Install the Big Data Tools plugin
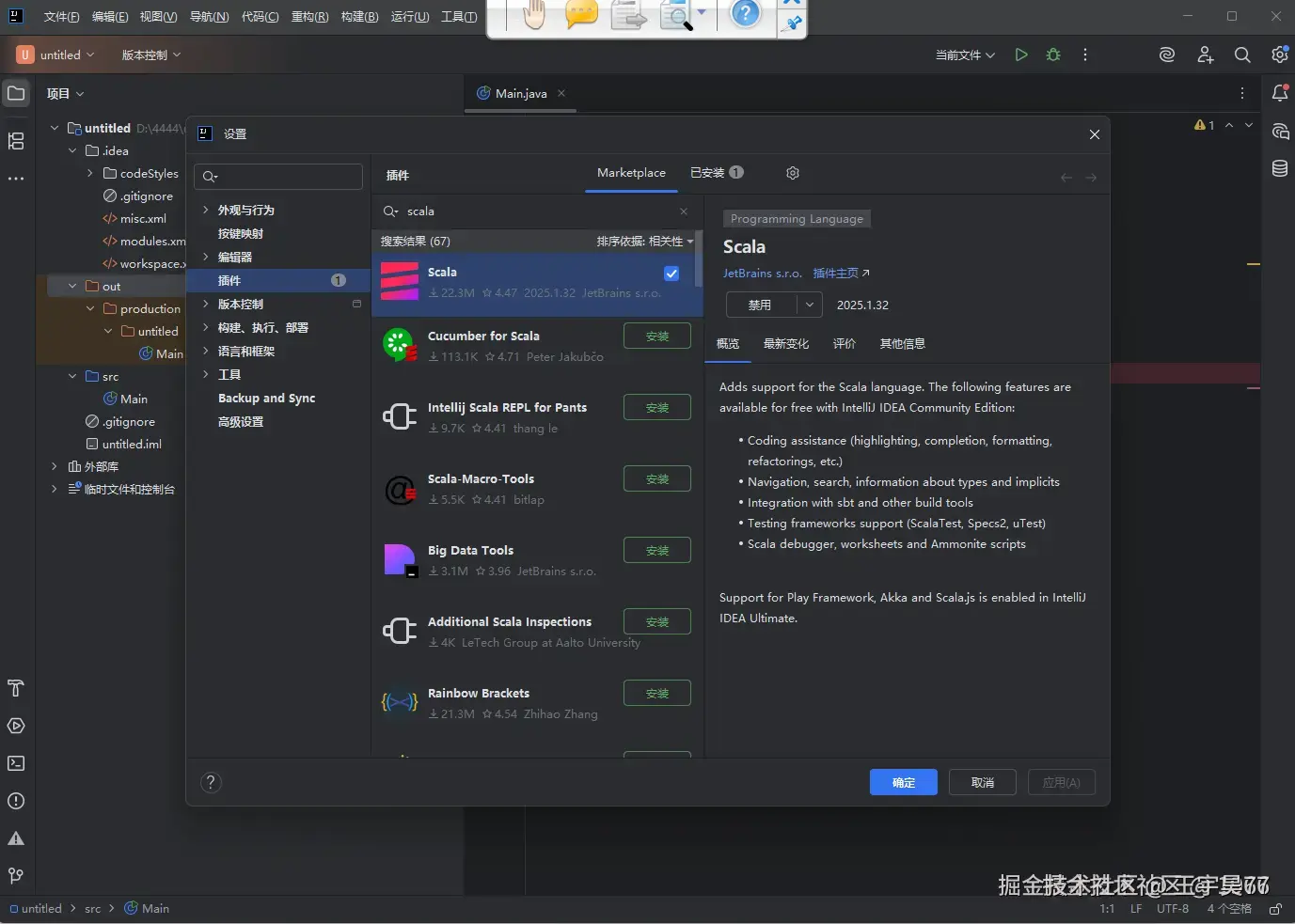 coord(657,550)
